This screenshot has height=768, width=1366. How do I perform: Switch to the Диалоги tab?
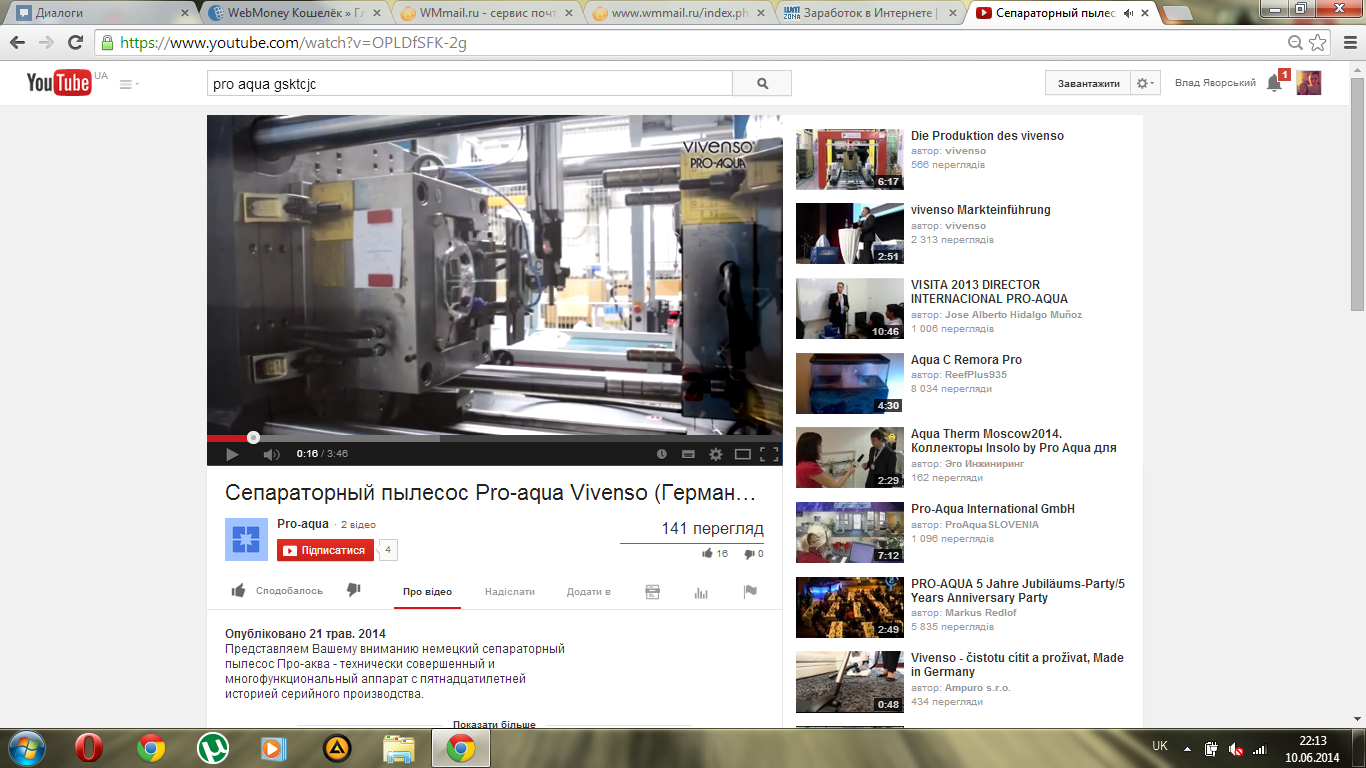100,13
